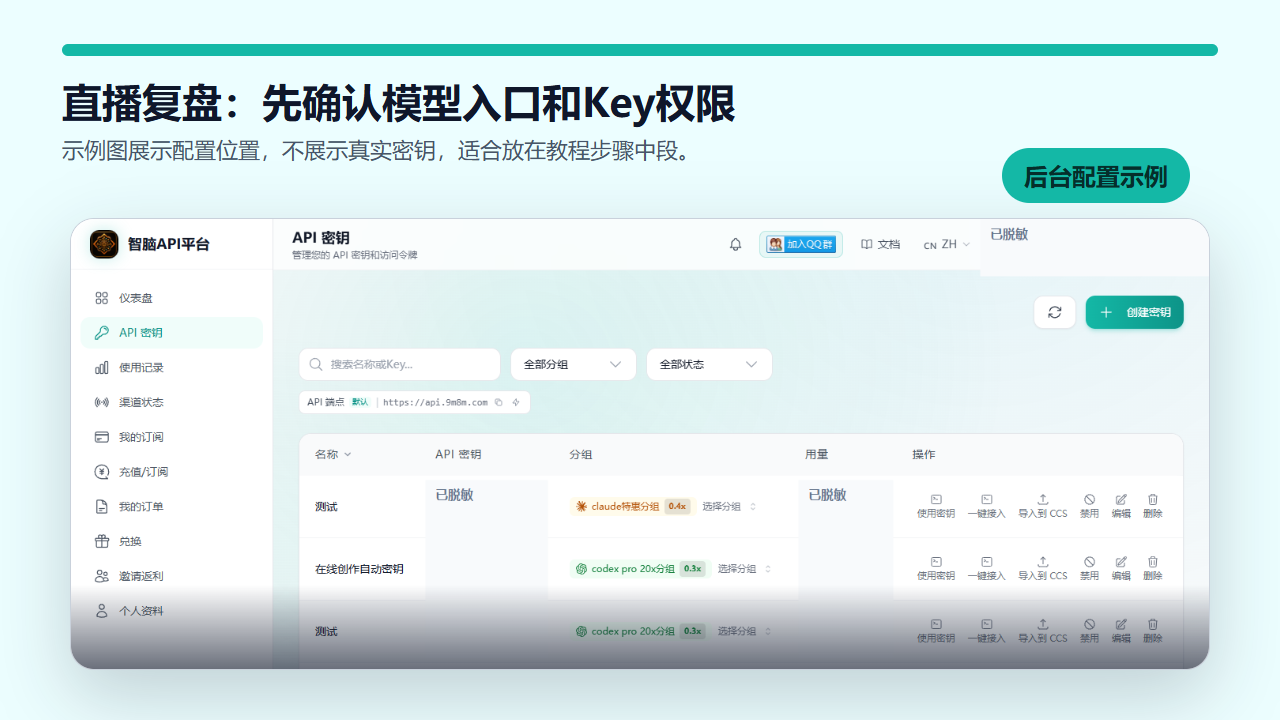The image size is (1280, 720).
Task: Click 使用密钥 in bottom 测试 codex row
Action: tap(936, 630)
